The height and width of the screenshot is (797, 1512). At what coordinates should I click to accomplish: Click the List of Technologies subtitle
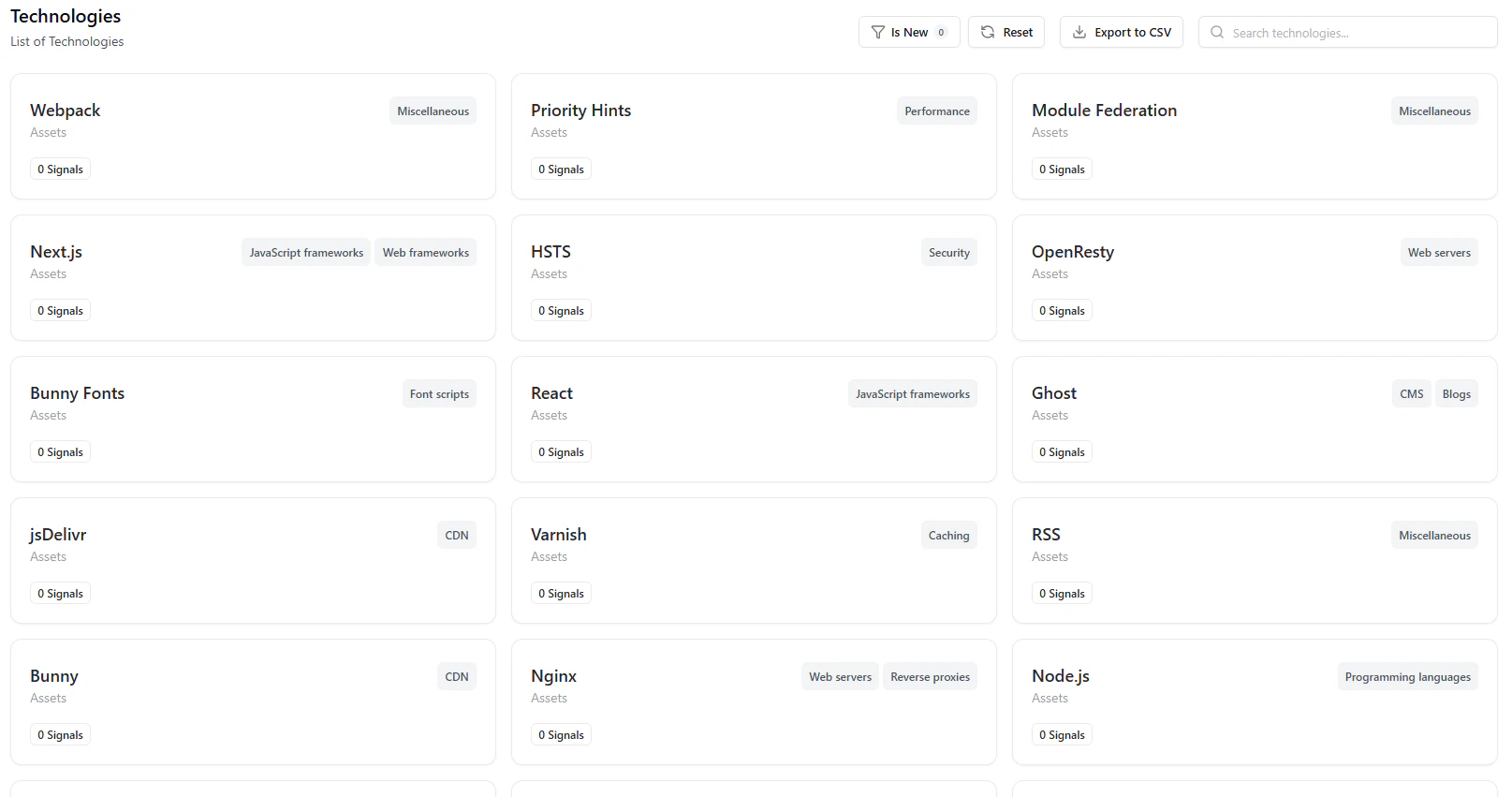[66, 41]
